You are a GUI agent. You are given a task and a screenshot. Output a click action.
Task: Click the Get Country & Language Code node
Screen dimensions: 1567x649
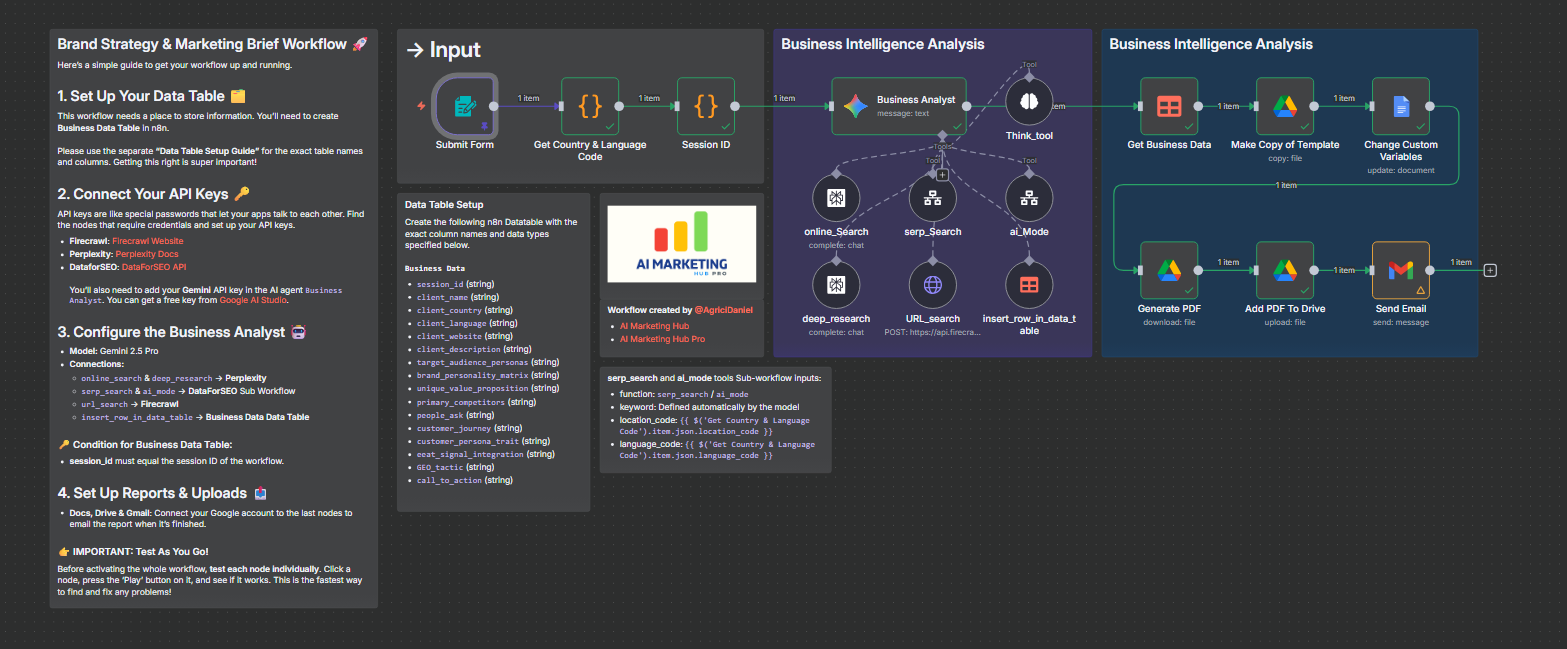tap(589, 106)
